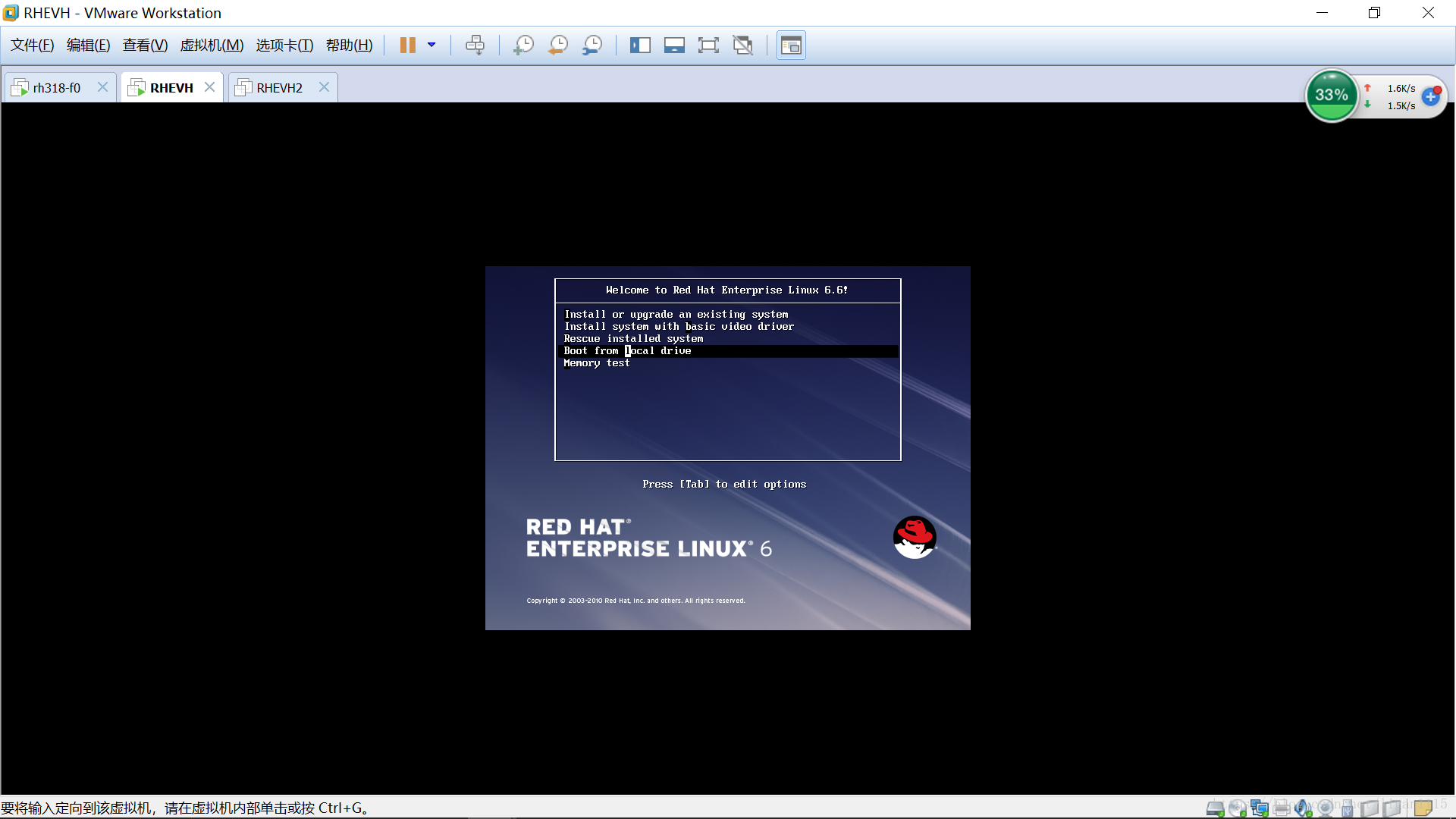The height and width of the screenshot is (819, 1456).
Task: Open the 选项卡(T) menu
Action: 284,45
